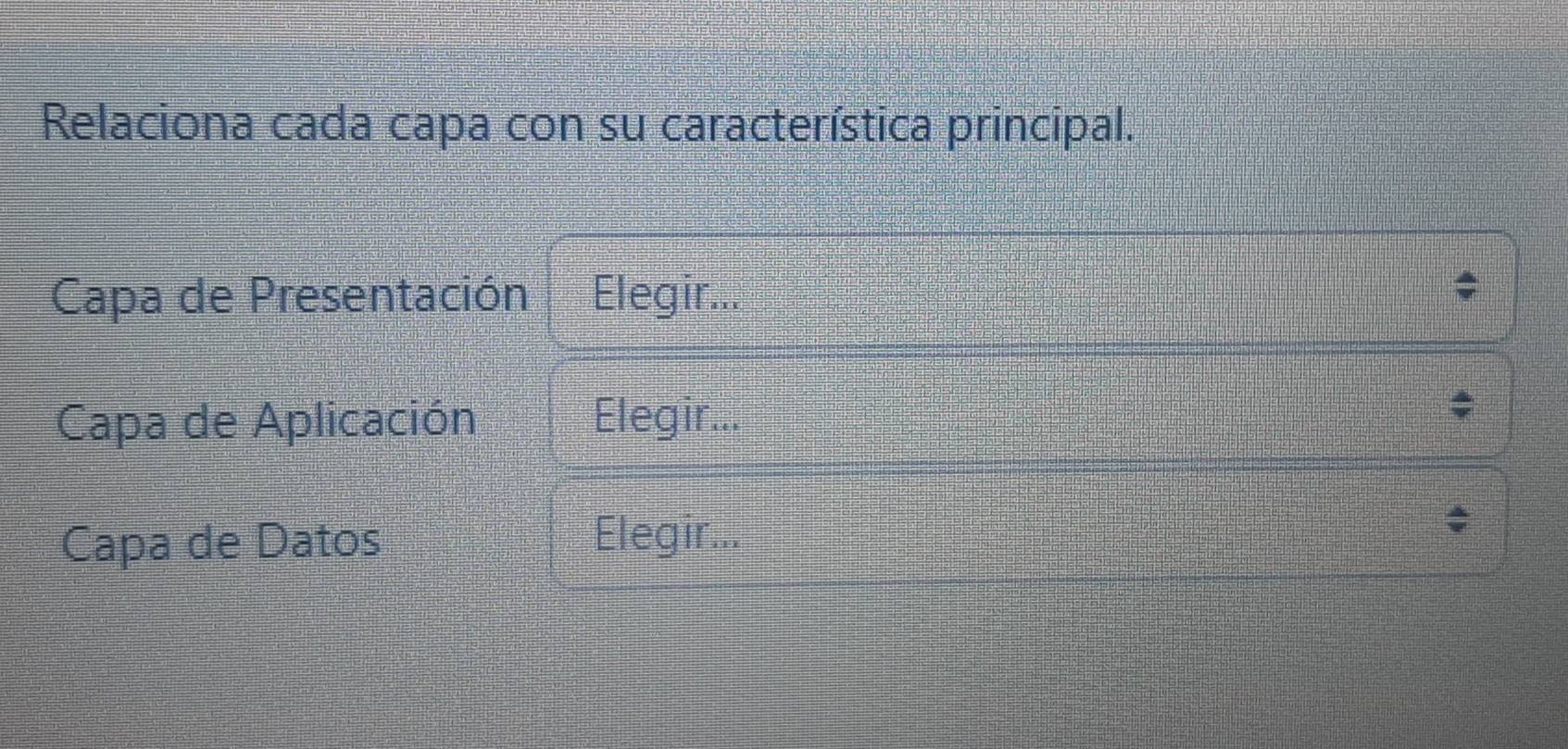The width and height of the screenshot is (1568, 749).
Task: Click the up-down arrow icon for Capa de Aplicación
Action: click(x=1461, y=405)
